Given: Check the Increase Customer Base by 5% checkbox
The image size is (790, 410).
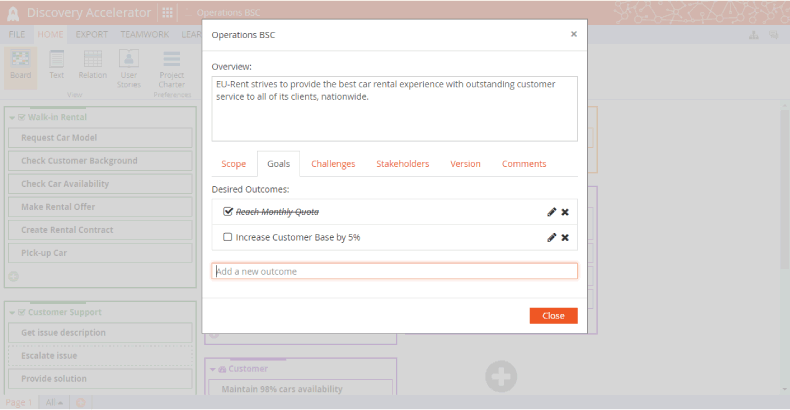Looking at the screenshot, I should click(228, 237).
